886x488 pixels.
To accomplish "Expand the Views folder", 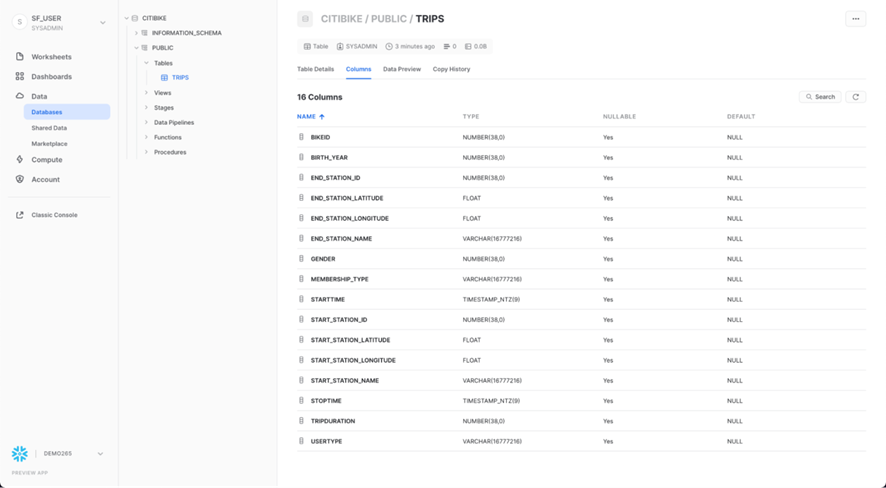I will pos(146,93).
